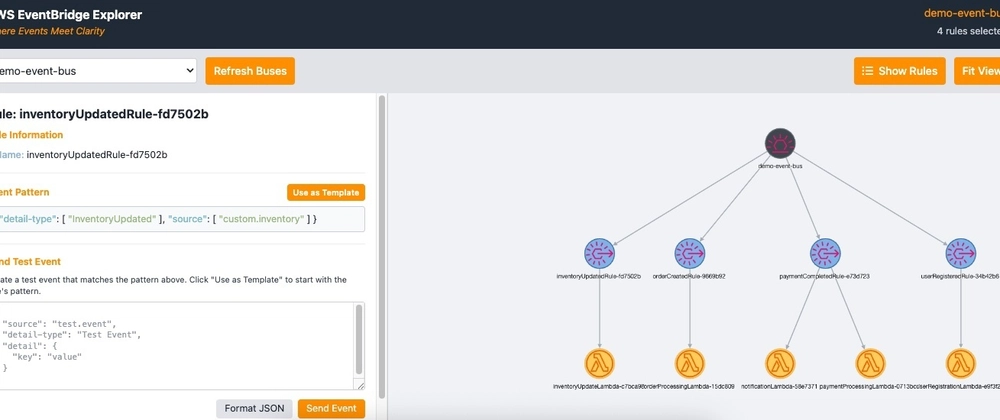Select the orderCreatedRule node icon
The image size is (1000, 420).
[689, 253]
